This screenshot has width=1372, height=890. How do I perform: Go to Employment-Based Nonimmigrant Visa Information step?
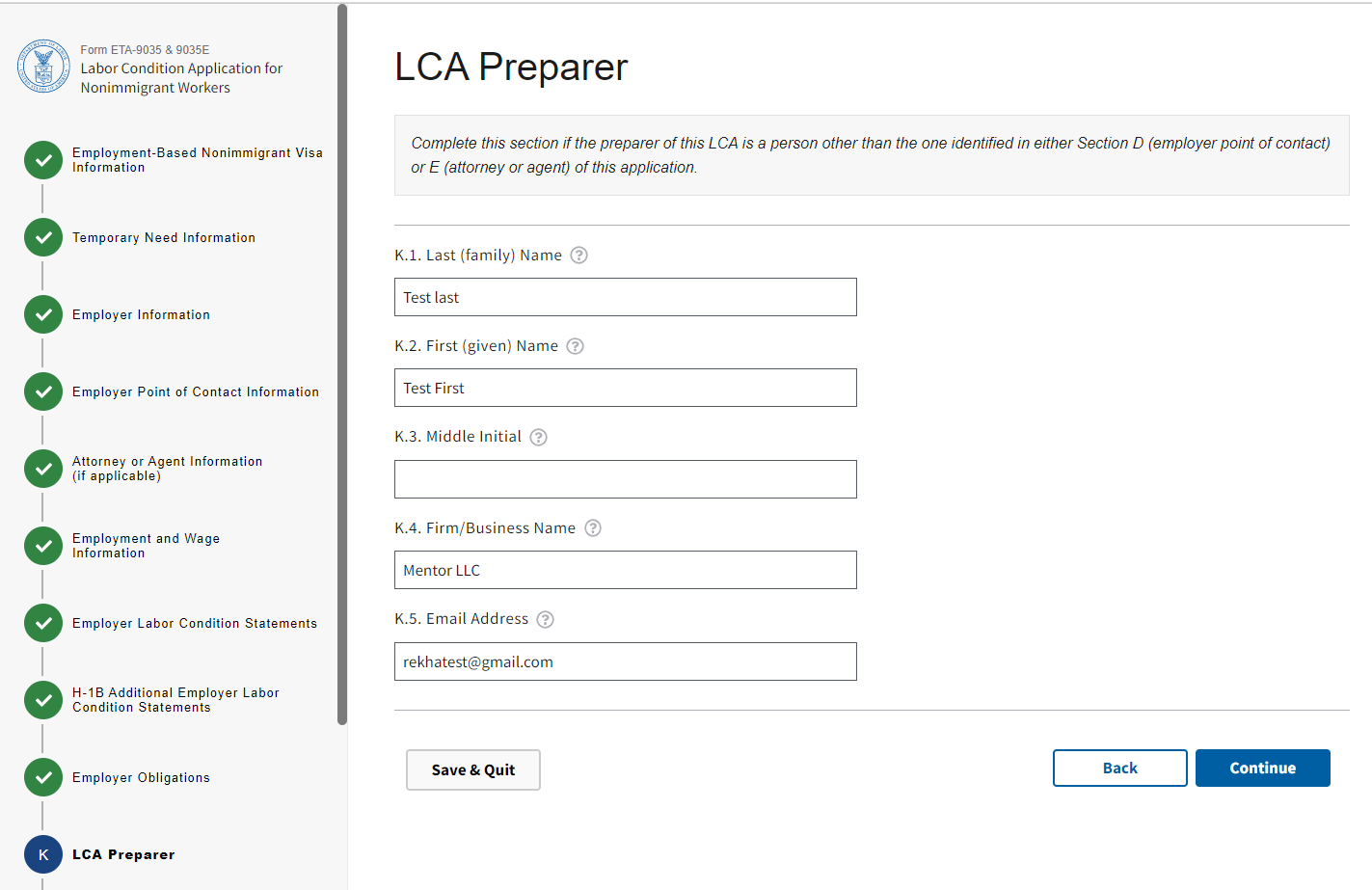[197, 160]
